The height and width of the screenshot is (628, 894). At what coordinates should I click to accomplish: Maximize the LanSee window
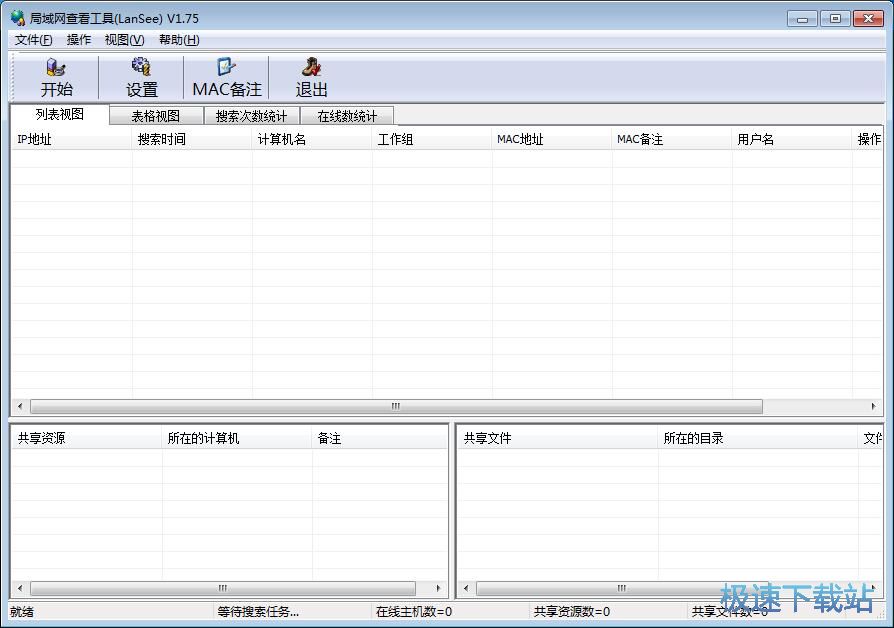point(835,19)
